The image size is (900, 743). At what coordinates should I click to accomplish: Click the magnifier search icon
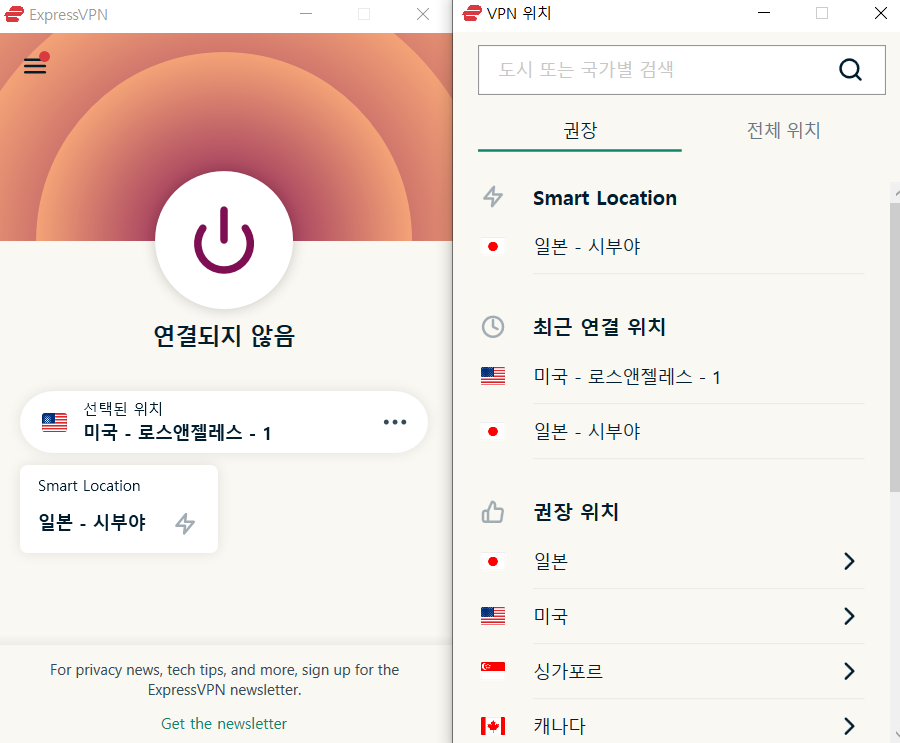pyautogui.click(x=850, y=70)
